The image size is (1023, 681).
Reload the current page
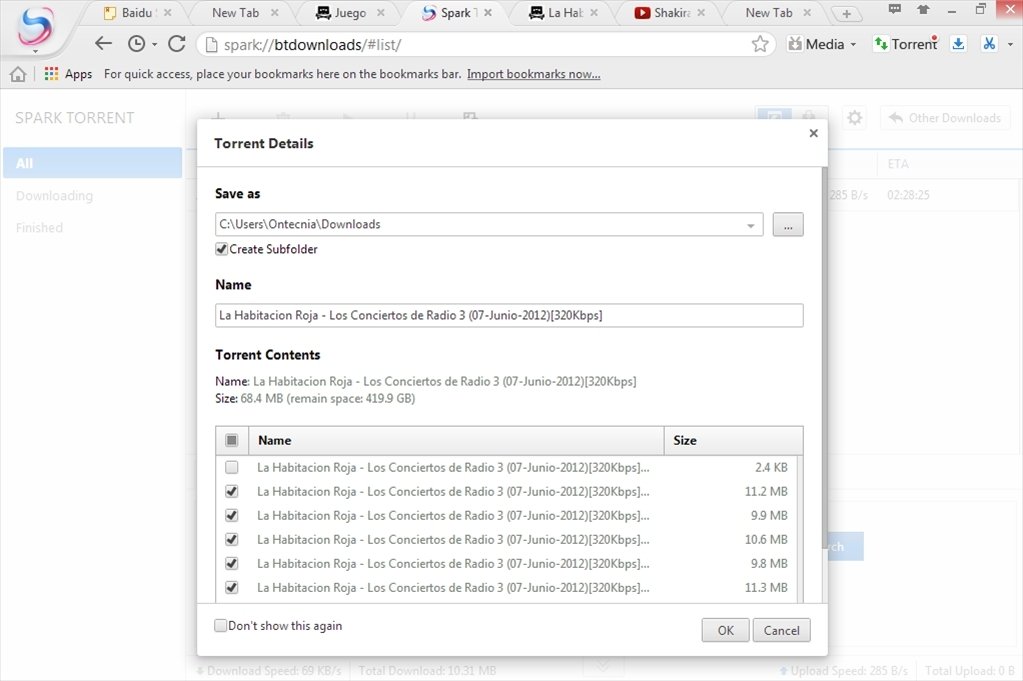(176, 44)
